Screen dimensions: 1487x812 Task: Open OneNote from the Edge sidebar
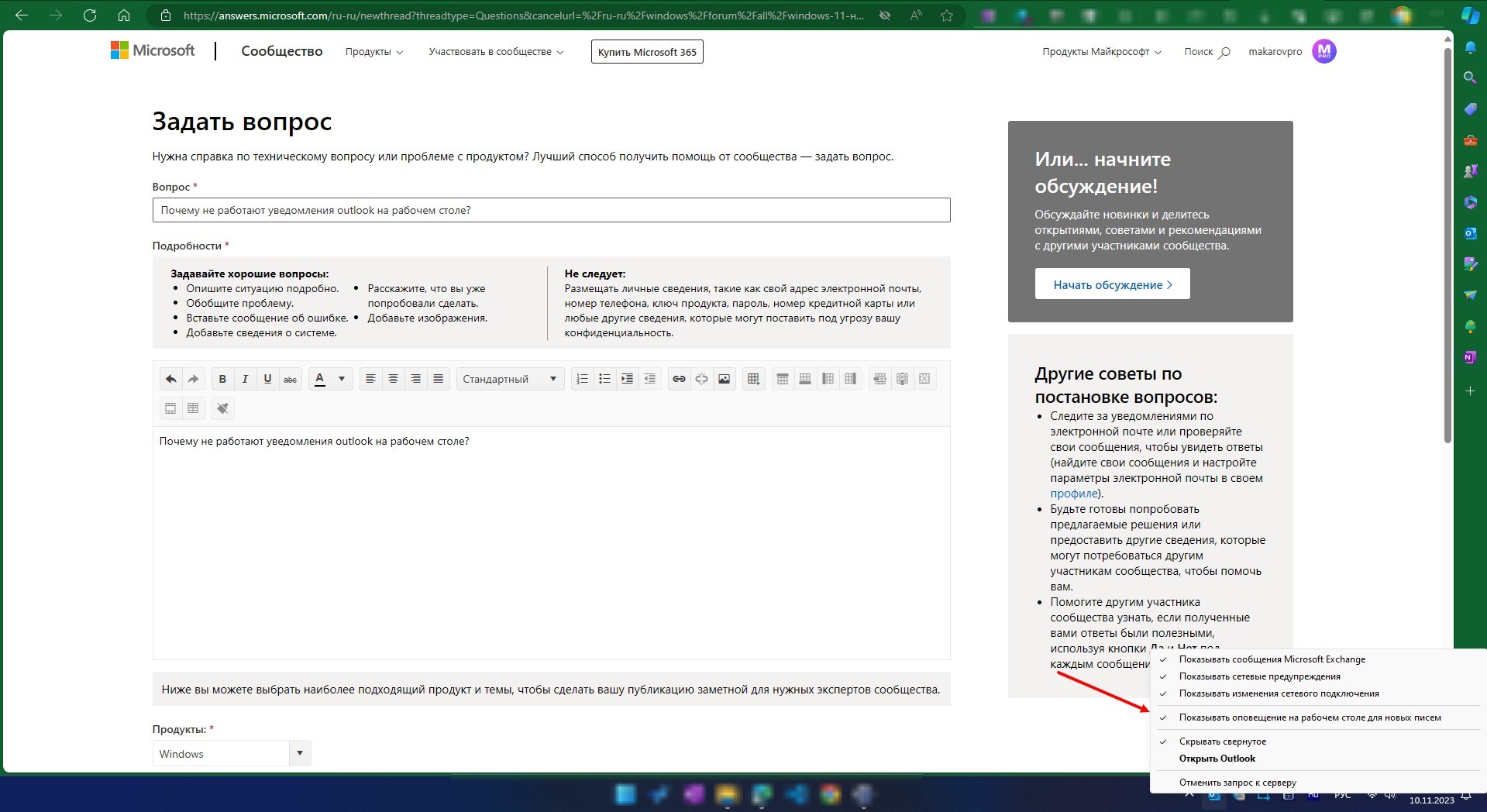coord(1470,357)
